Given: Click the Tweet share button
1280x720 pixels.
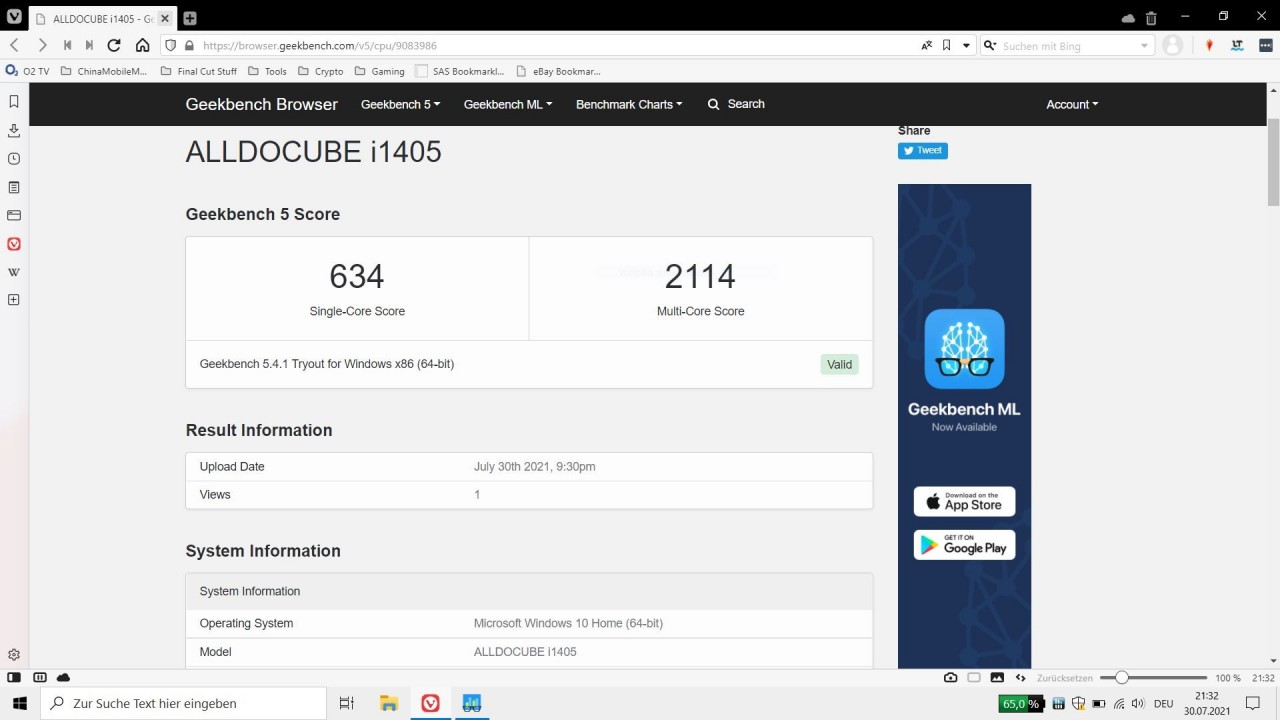Looking at the screenshot, I should pos(922,150).
